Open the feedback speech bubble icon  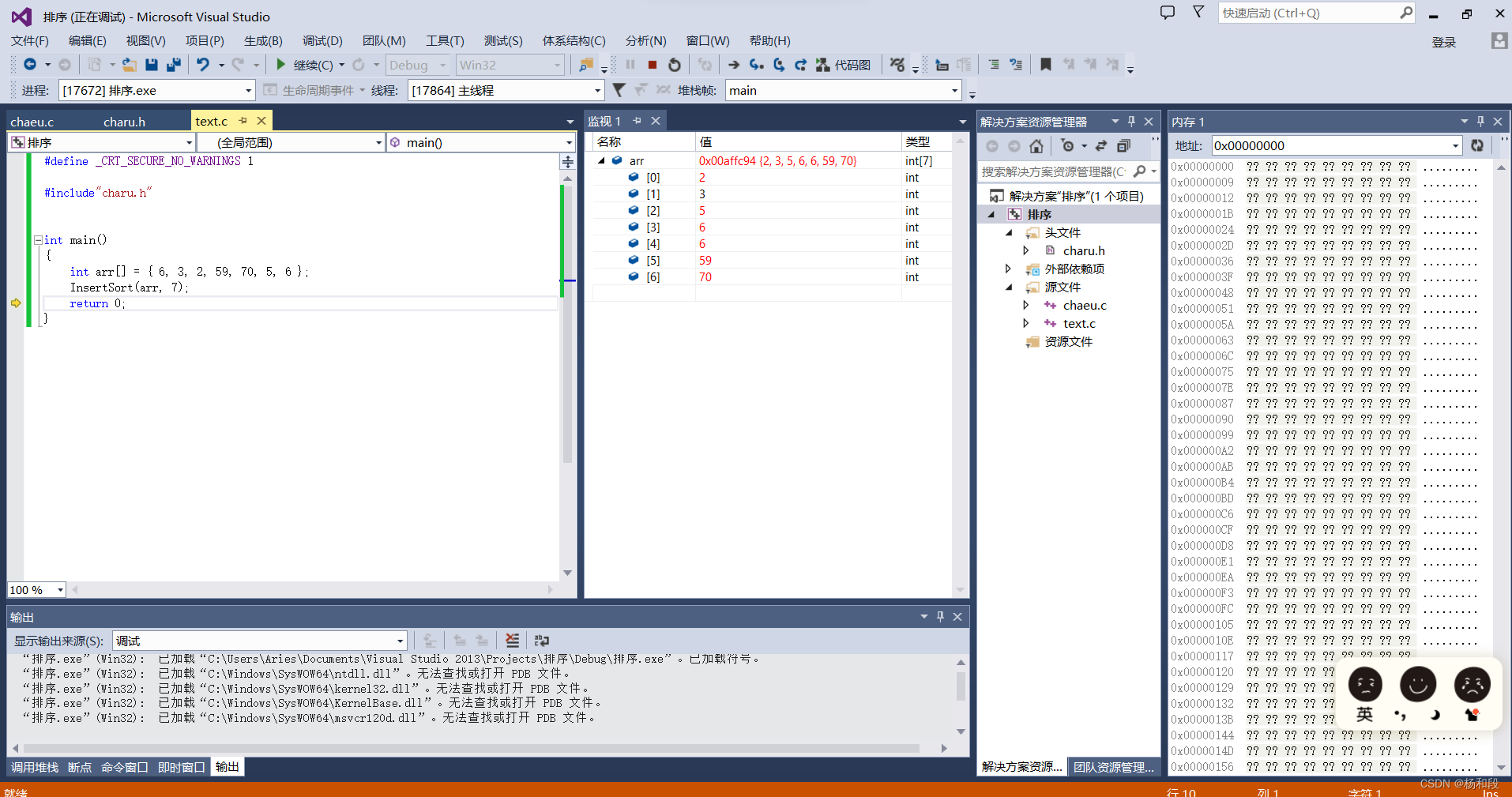click(x=1167, y=13)
